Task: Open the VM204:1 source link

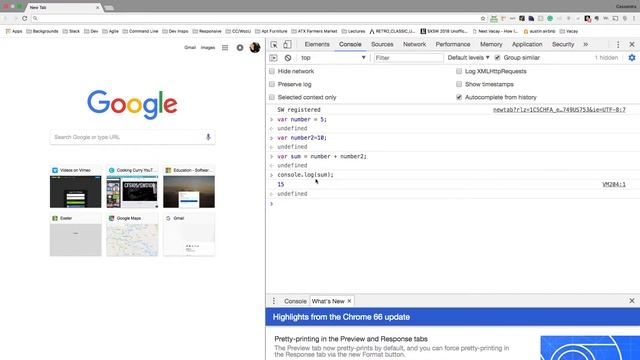Action: [614, 184]
